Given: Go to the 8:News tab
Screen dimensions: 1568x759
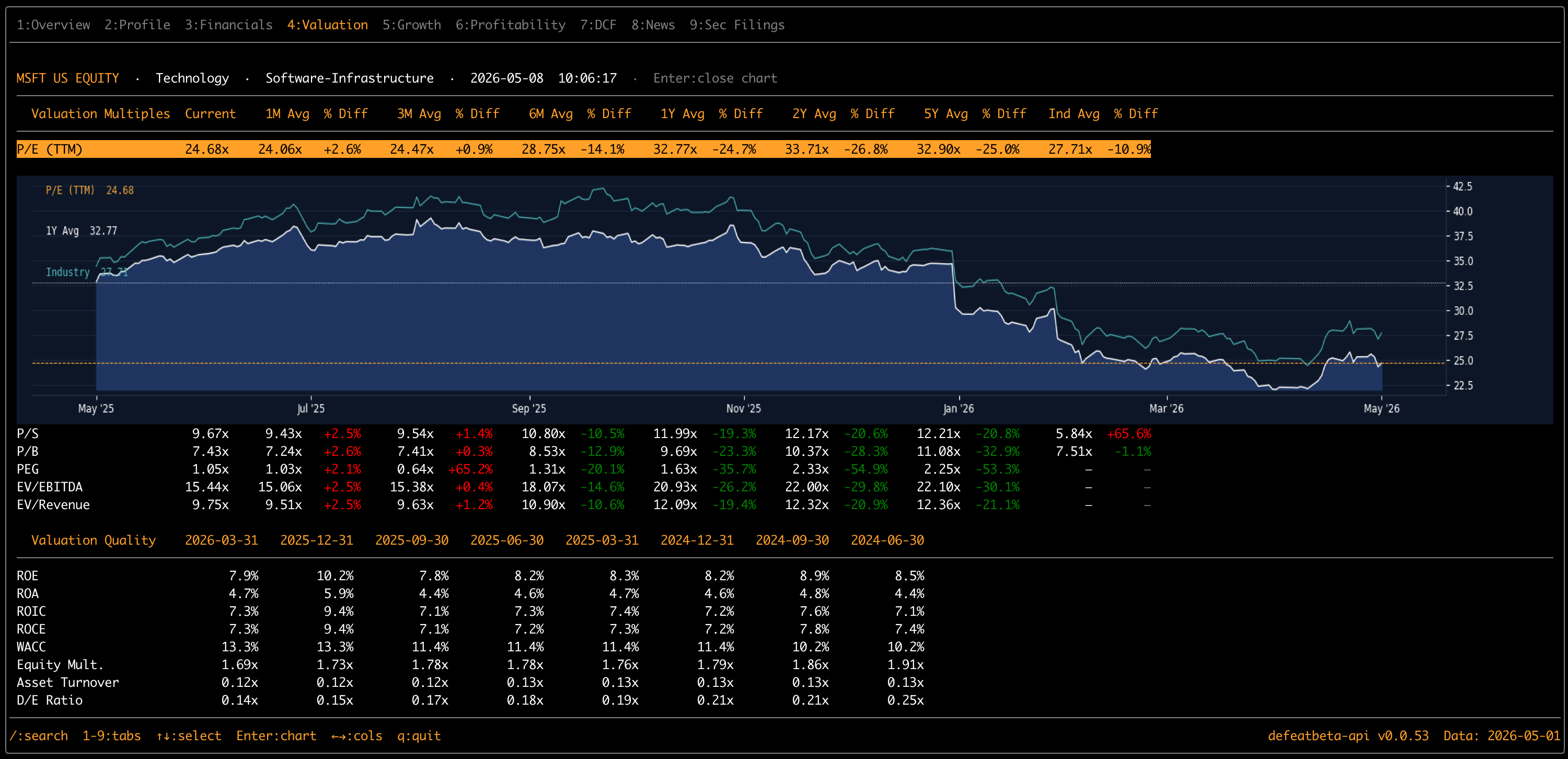Looking at the screenshot, I should coord(652,25).
